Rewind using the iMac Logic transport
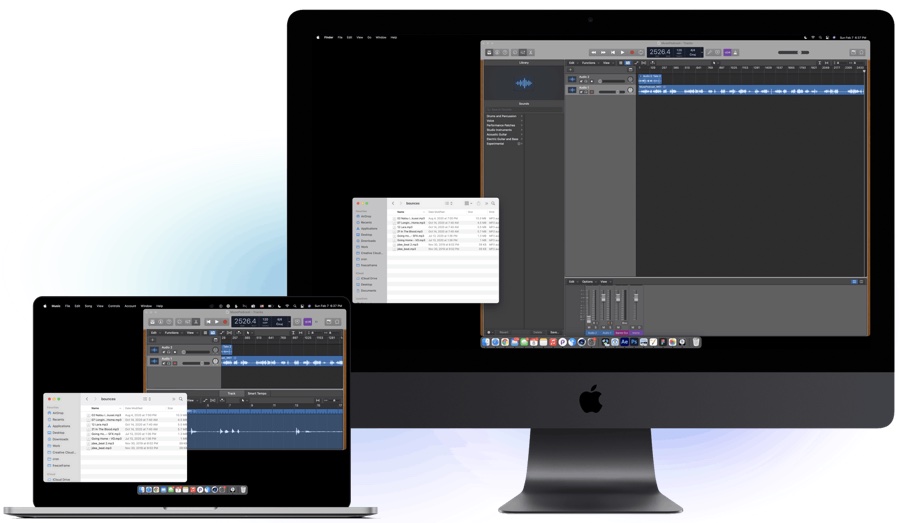Screen dimensions: 900x523 (593, 52)
